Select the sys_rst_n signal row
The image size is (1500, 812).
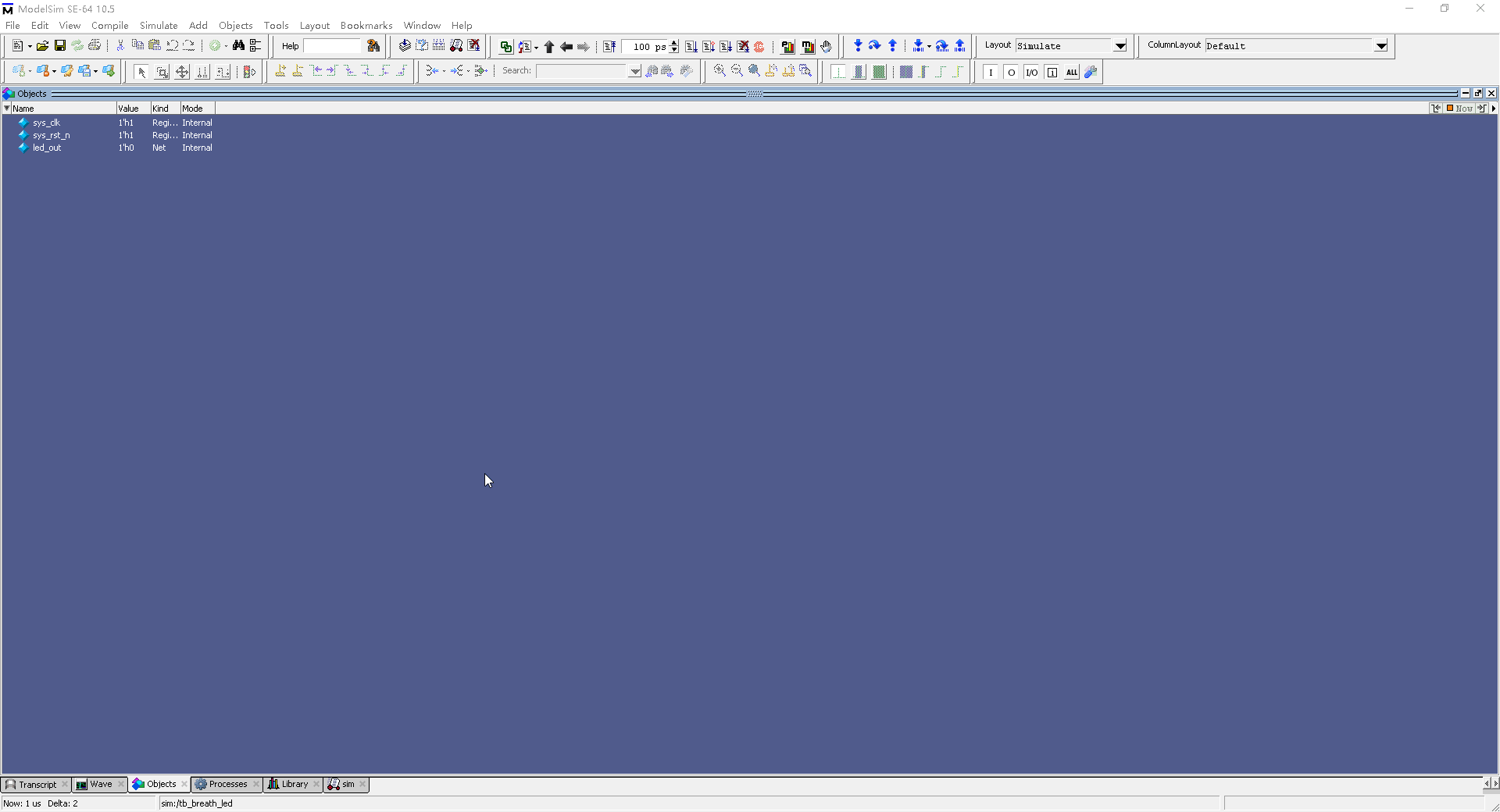tap(116, 135)
